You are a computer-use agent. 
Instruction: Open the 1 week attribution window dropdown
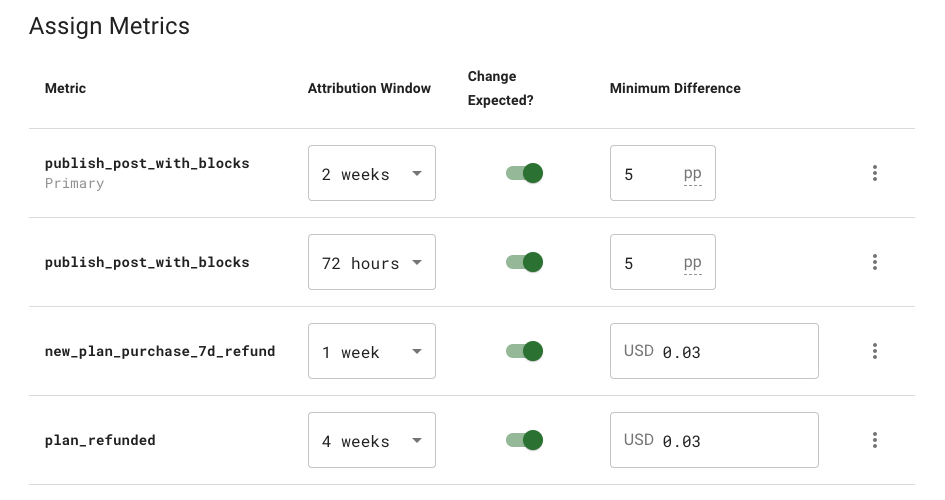pos(372,351)
